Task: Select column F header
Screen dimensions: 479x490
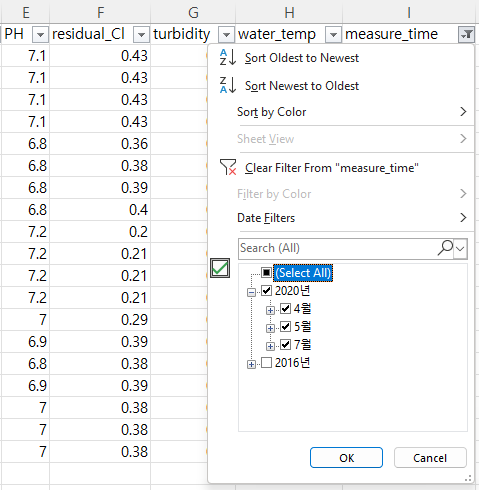Action: (100, 12)
